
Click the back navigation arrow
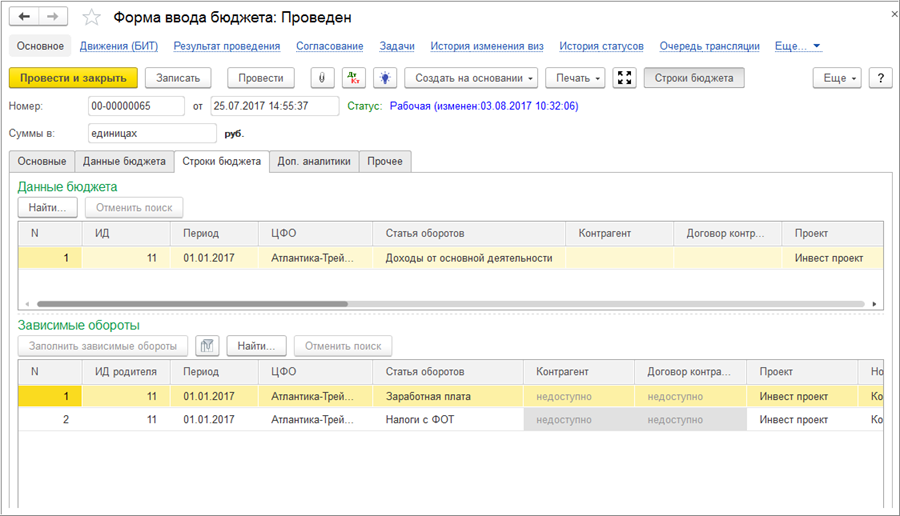pyautogui.click(x=25, y=17)
